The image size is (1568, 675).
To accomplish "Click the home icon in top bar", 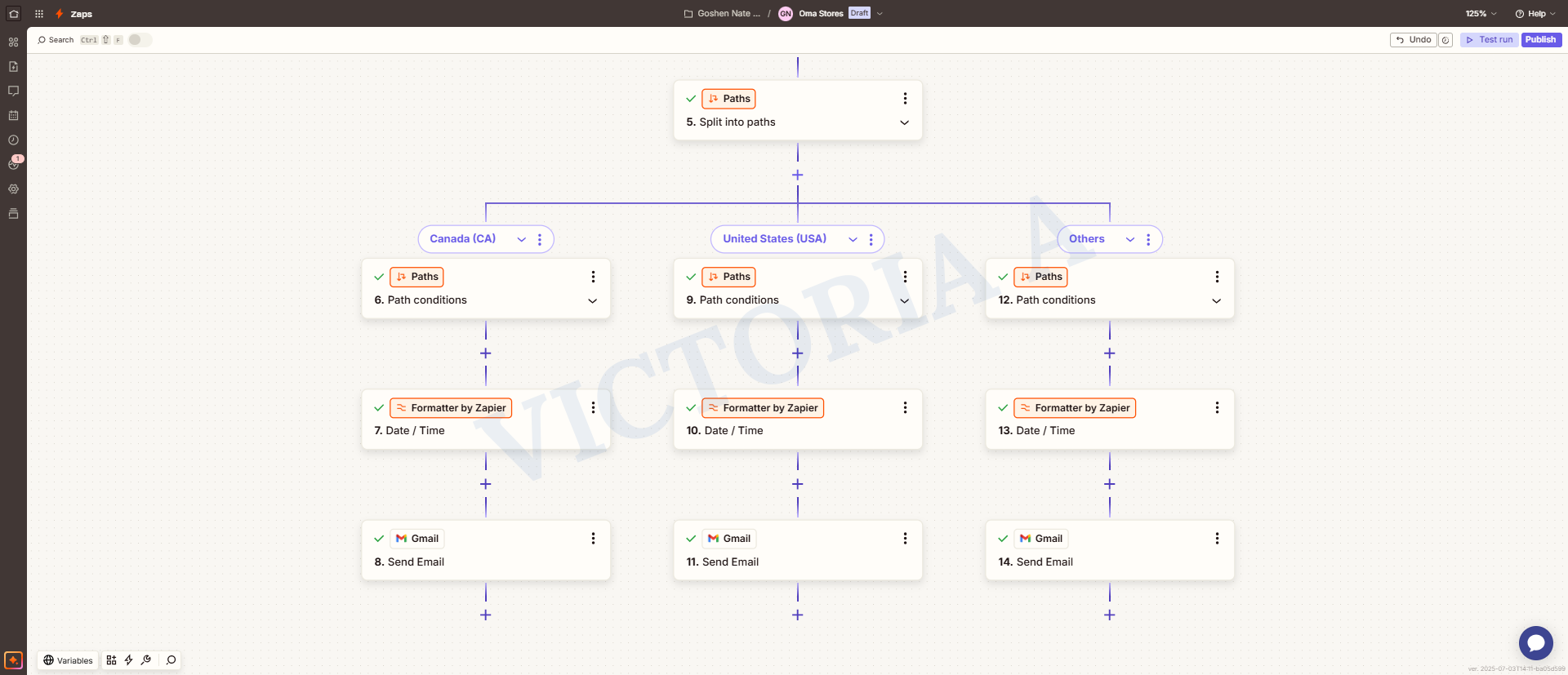I will [13, 14].
